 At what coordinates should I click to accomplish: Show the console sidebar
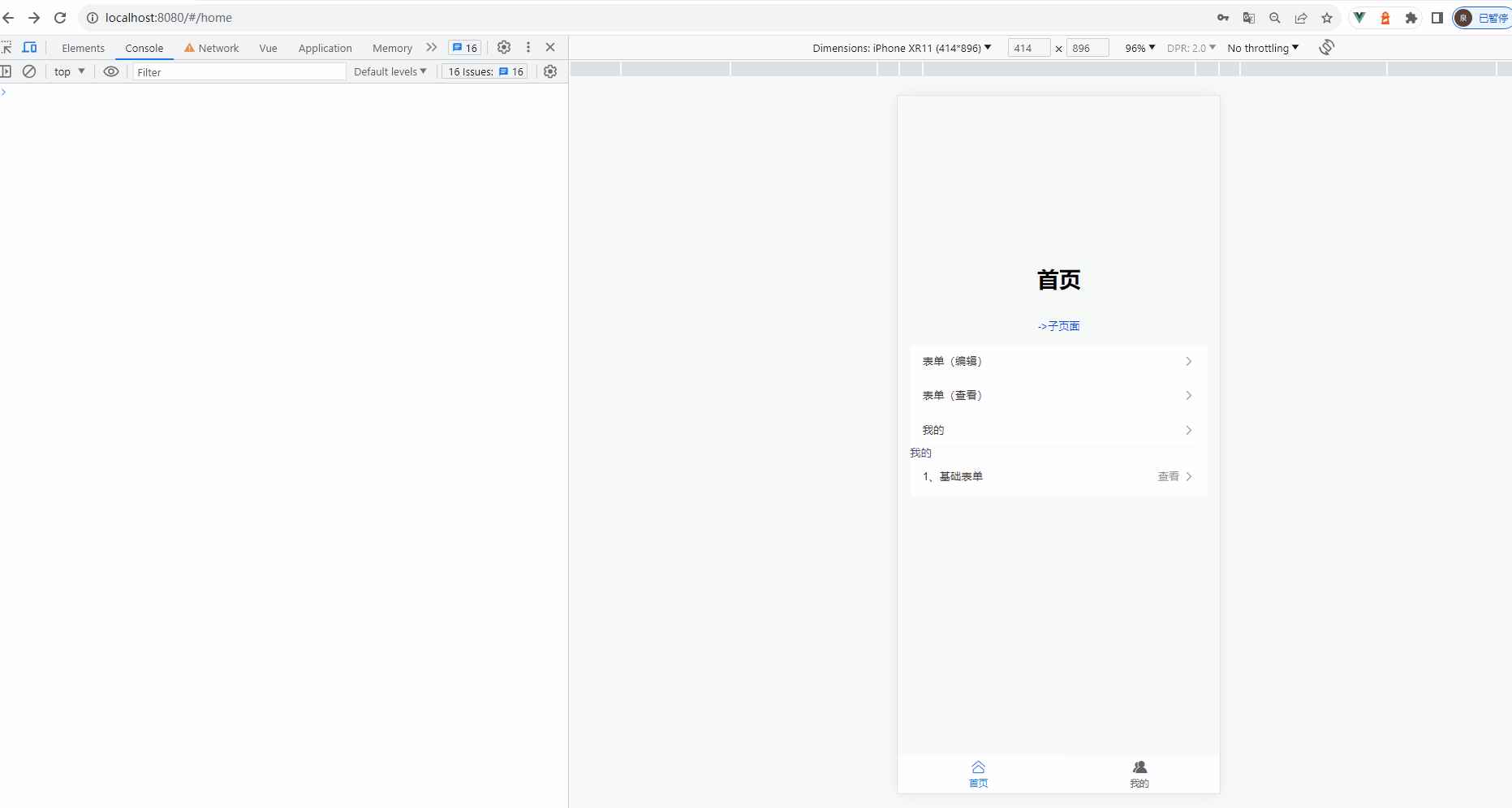(6, 71)
